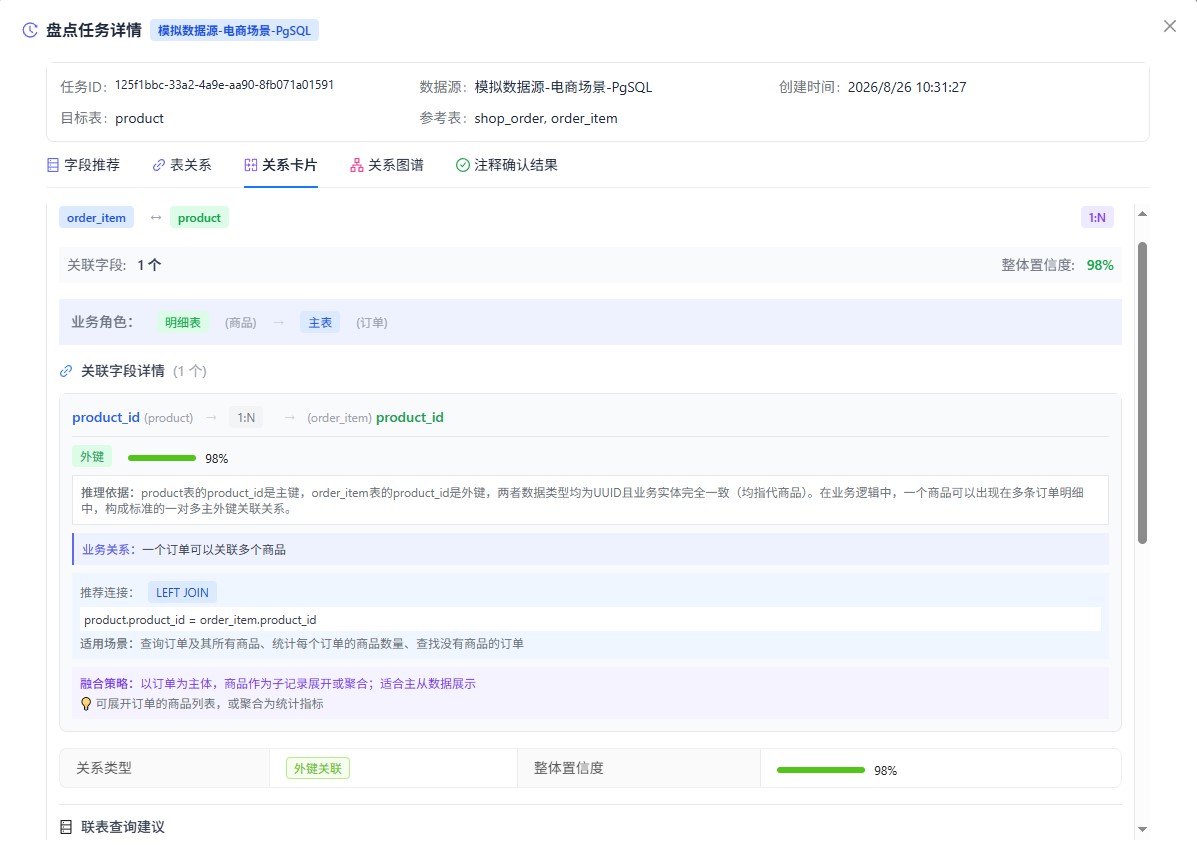Click the 联表查询建议 section icon
This screenshot has height=858, width=1197.
[x=66, y=827]
